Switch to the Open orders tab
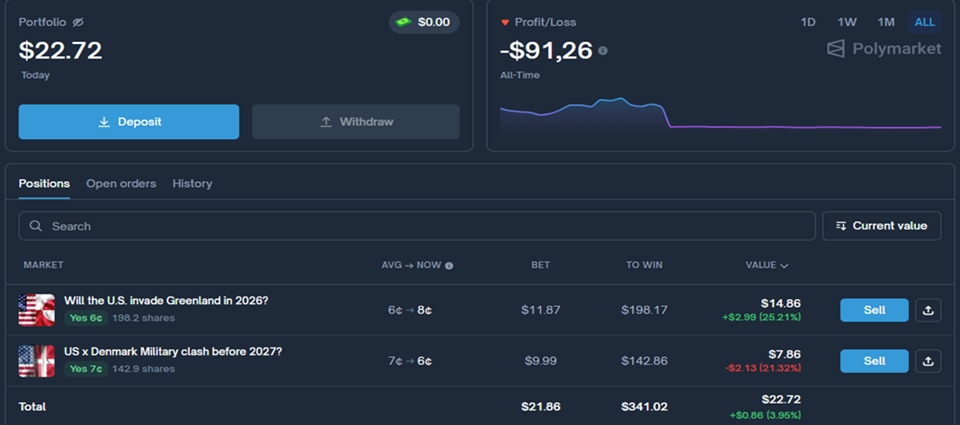The image size is (960, 425). click(x=121, y=184)
